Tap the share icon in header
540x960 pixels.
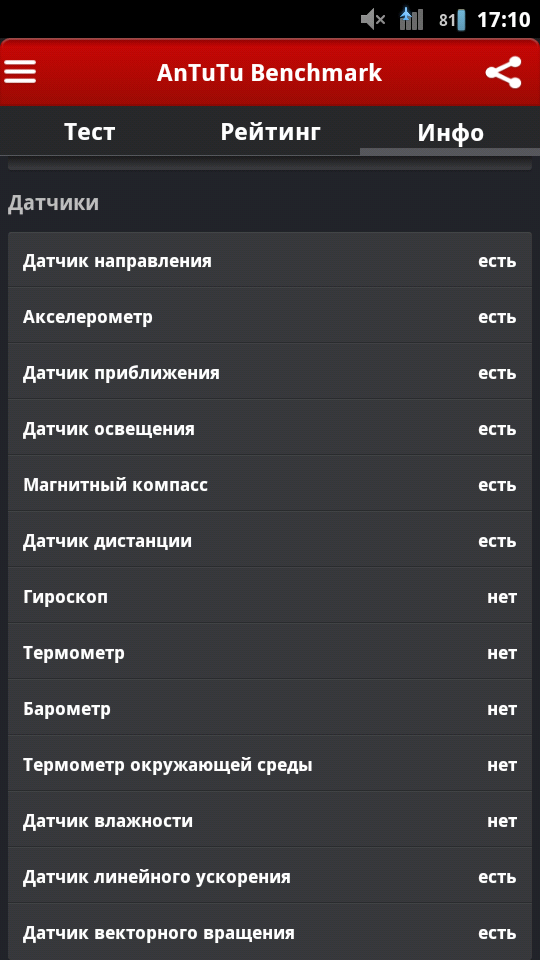coord(503,72)
